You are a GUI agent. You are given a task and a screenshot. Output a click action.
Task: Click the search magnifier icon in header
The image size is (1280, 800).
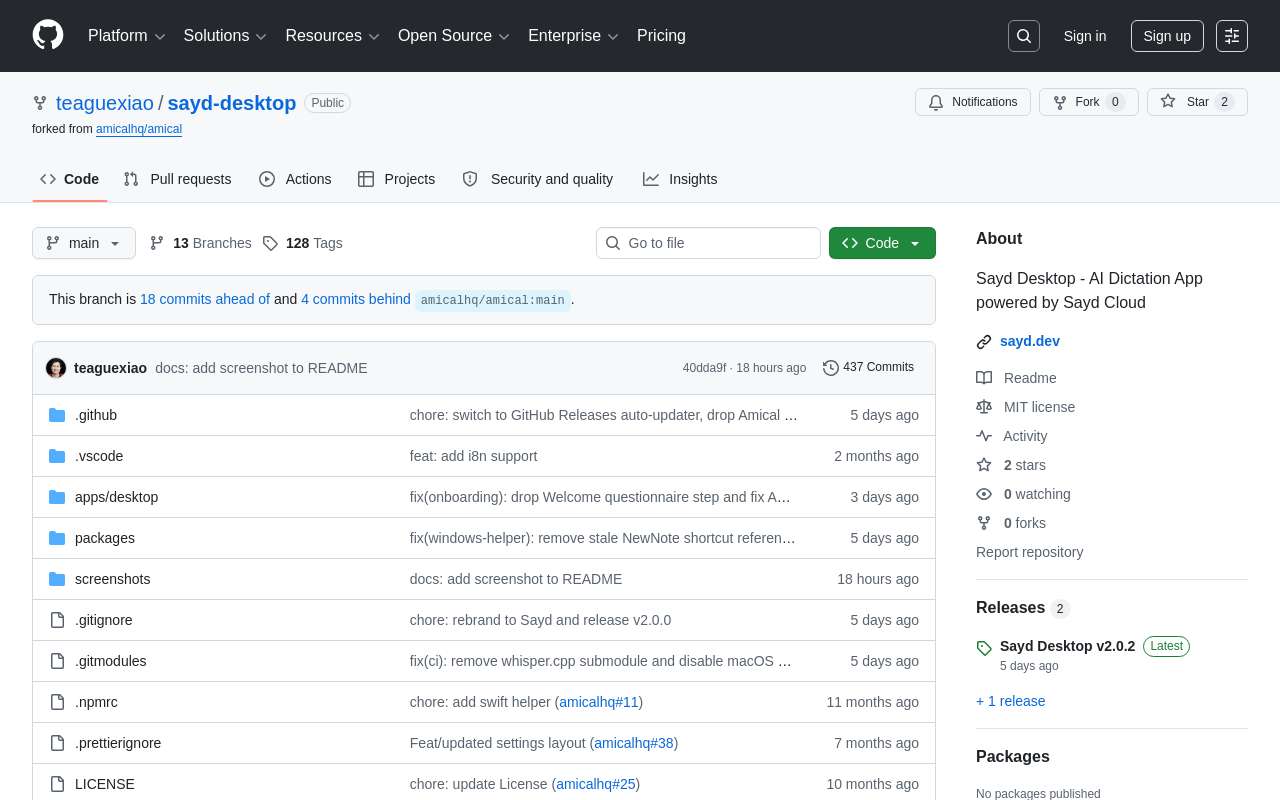(1023, 36)
